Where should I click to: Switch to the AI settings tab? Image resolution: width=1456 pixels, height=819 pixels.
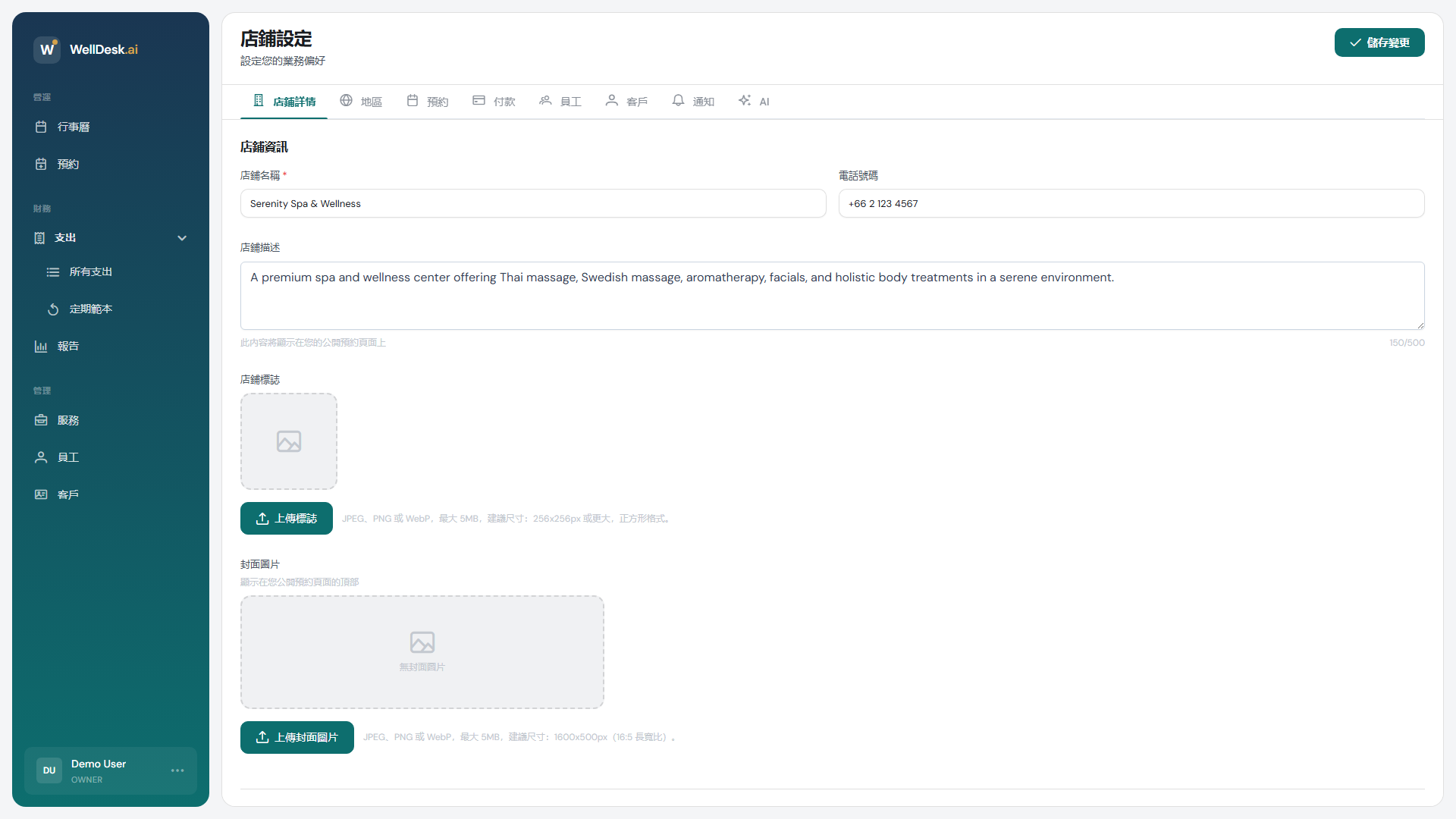tap(754, 101)
